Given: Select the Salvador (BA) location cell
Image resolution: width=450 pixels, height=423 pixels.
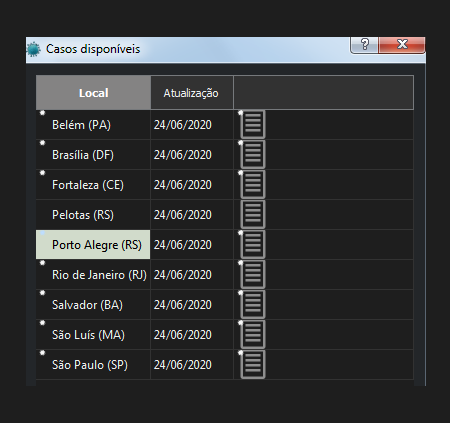Looking at the screenshot, I should coord(93,305).
